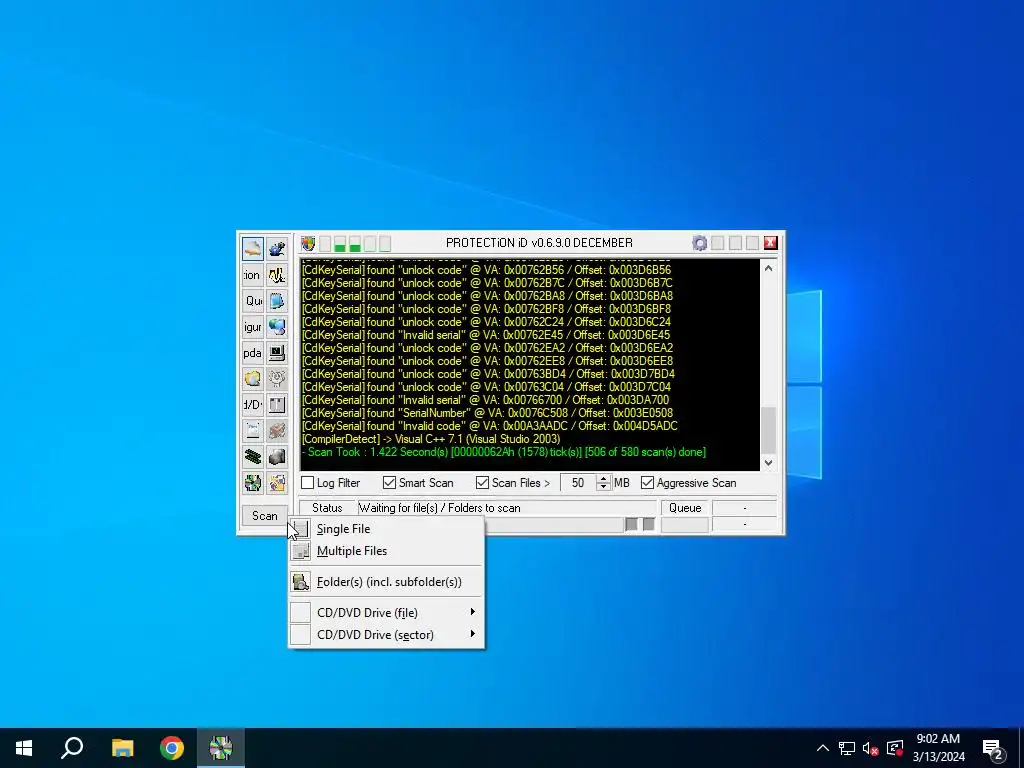Click the desktop computer icon in sidebar

(277, 353)
